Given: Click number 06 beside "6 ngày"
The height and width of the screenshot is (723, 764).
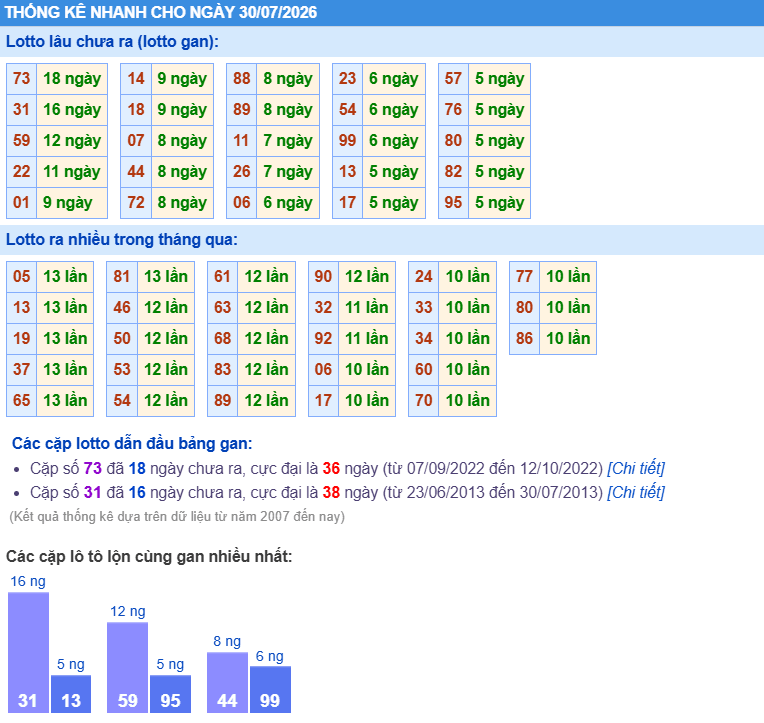Looking at the screenshot, I should tap(242, 203).
